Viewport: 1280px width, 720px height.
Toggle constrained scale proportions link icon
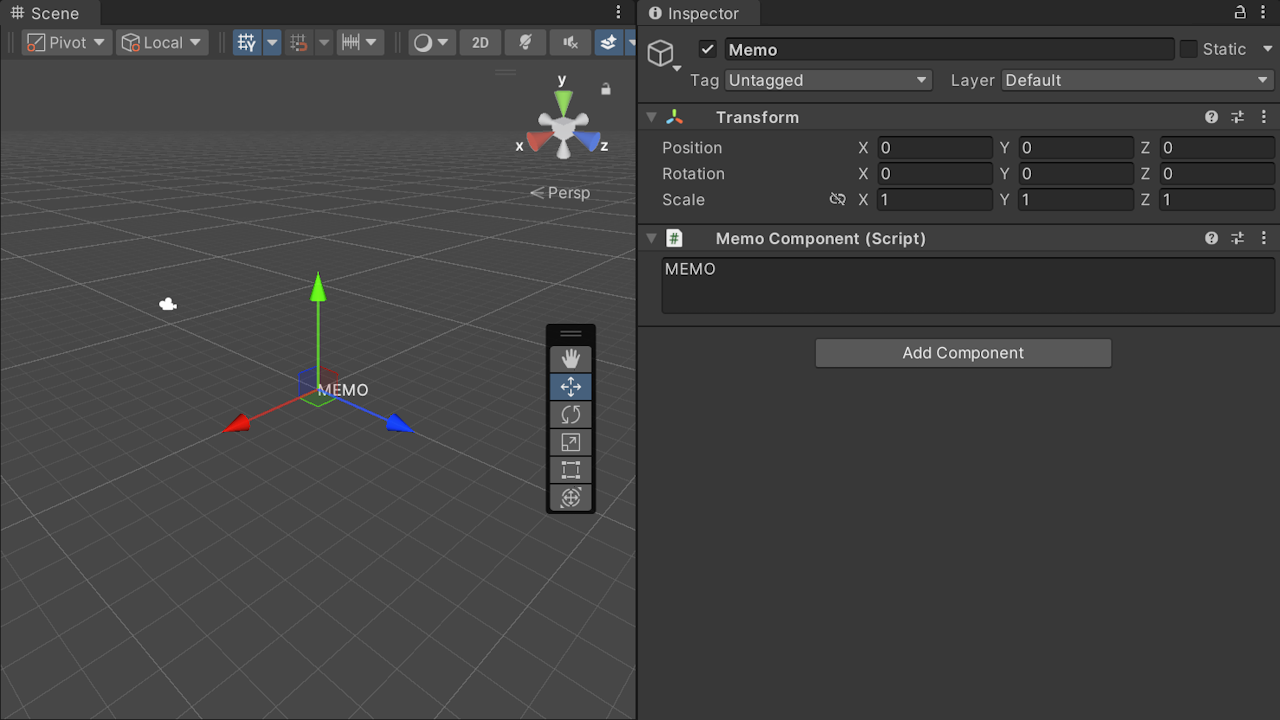point(838,199)
